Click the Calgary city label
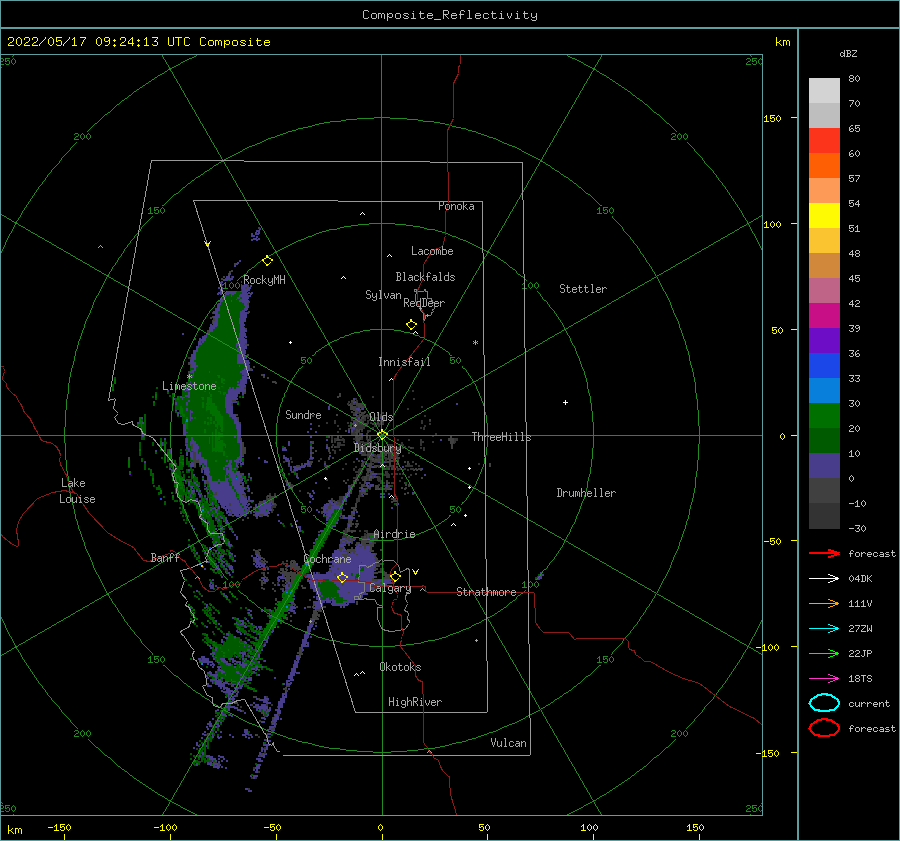This screenshot has width=900, height=841. [x=390, y=588]
